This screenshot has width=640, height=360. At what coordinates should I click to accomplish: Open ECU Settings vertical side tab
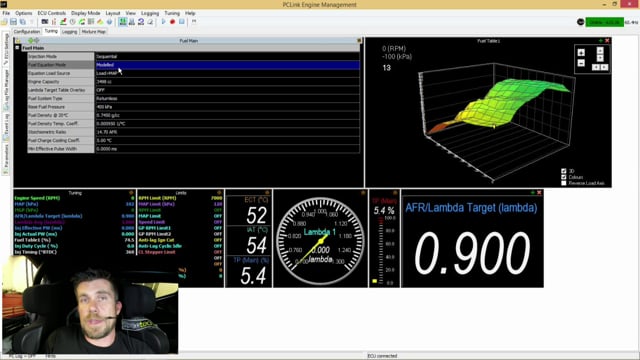(x=6, y=49)
